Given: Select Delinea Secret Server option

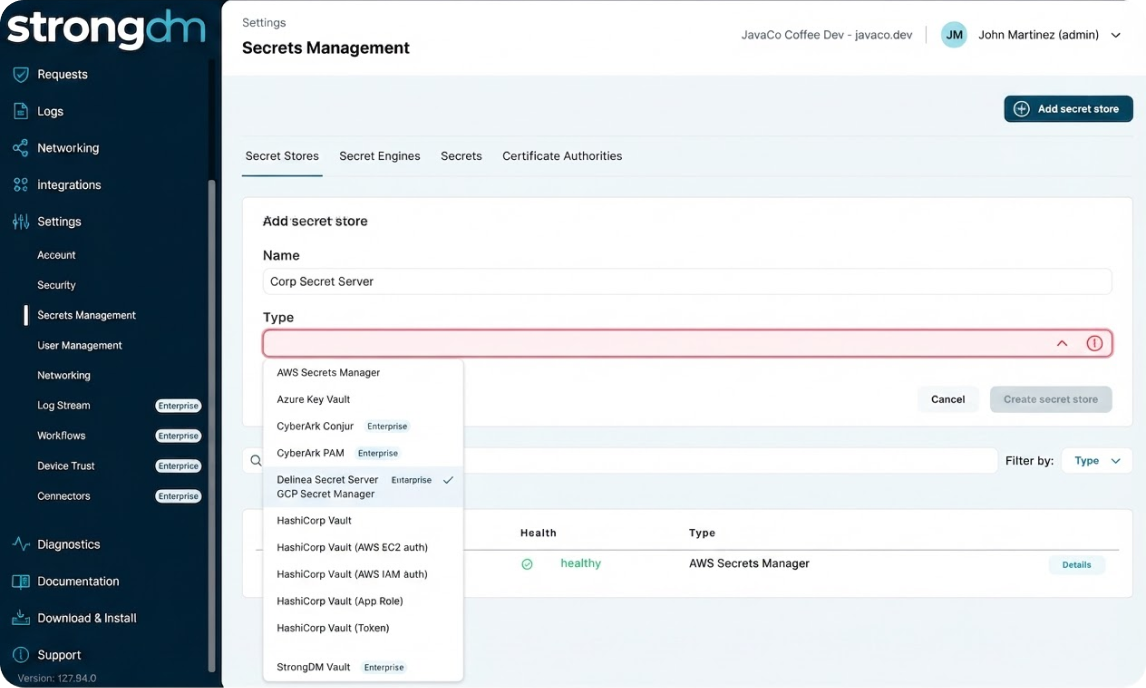Looking at the screenshot, I should tap(327, 480).
